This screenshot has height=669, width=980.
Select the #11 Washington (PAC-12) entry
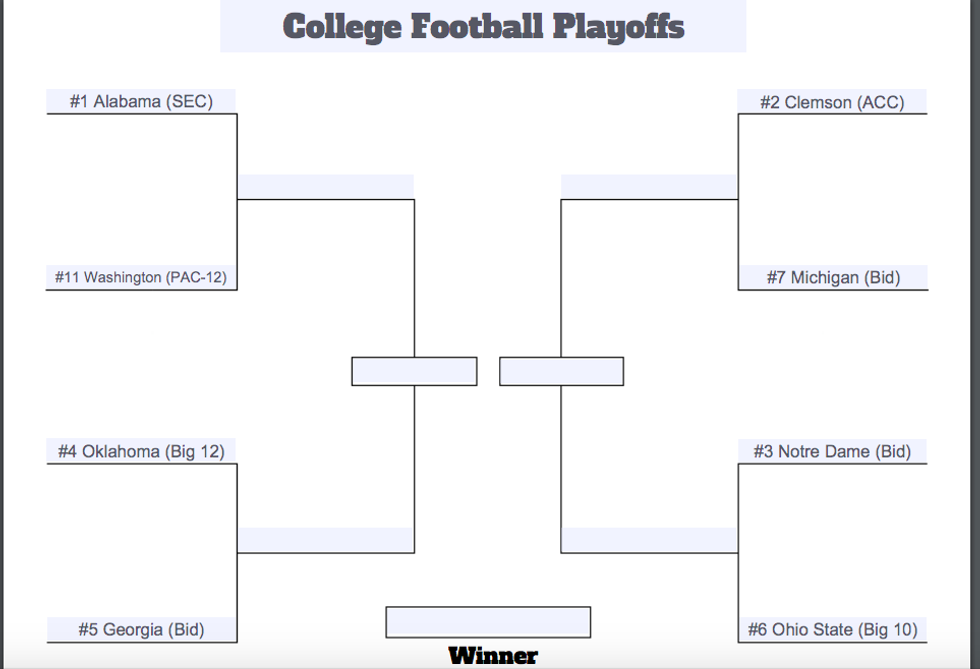pyautogui.click(x=141, y=277)
